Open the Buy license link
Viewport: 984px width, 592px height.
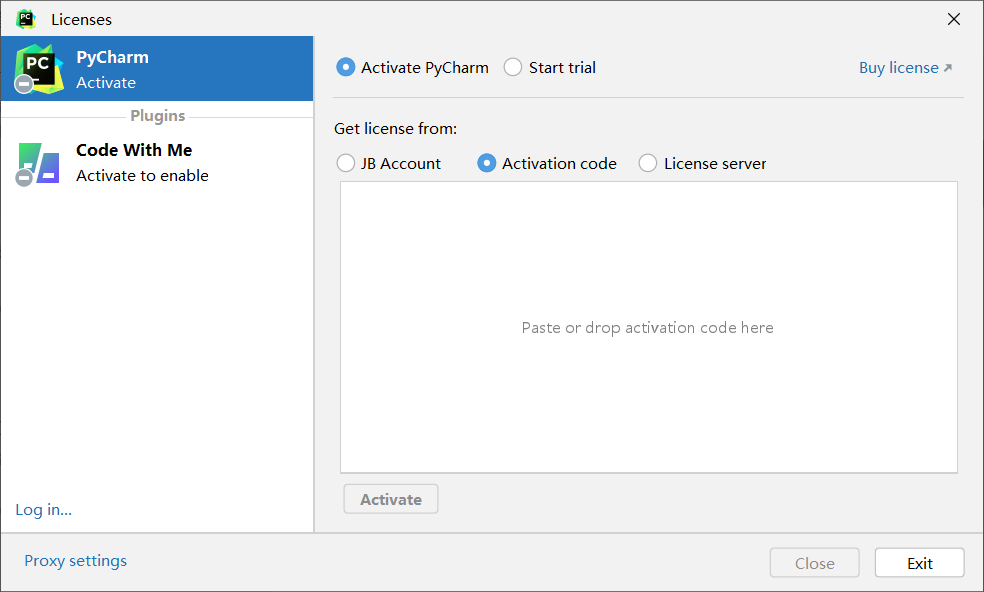click(x=899, y=68)
